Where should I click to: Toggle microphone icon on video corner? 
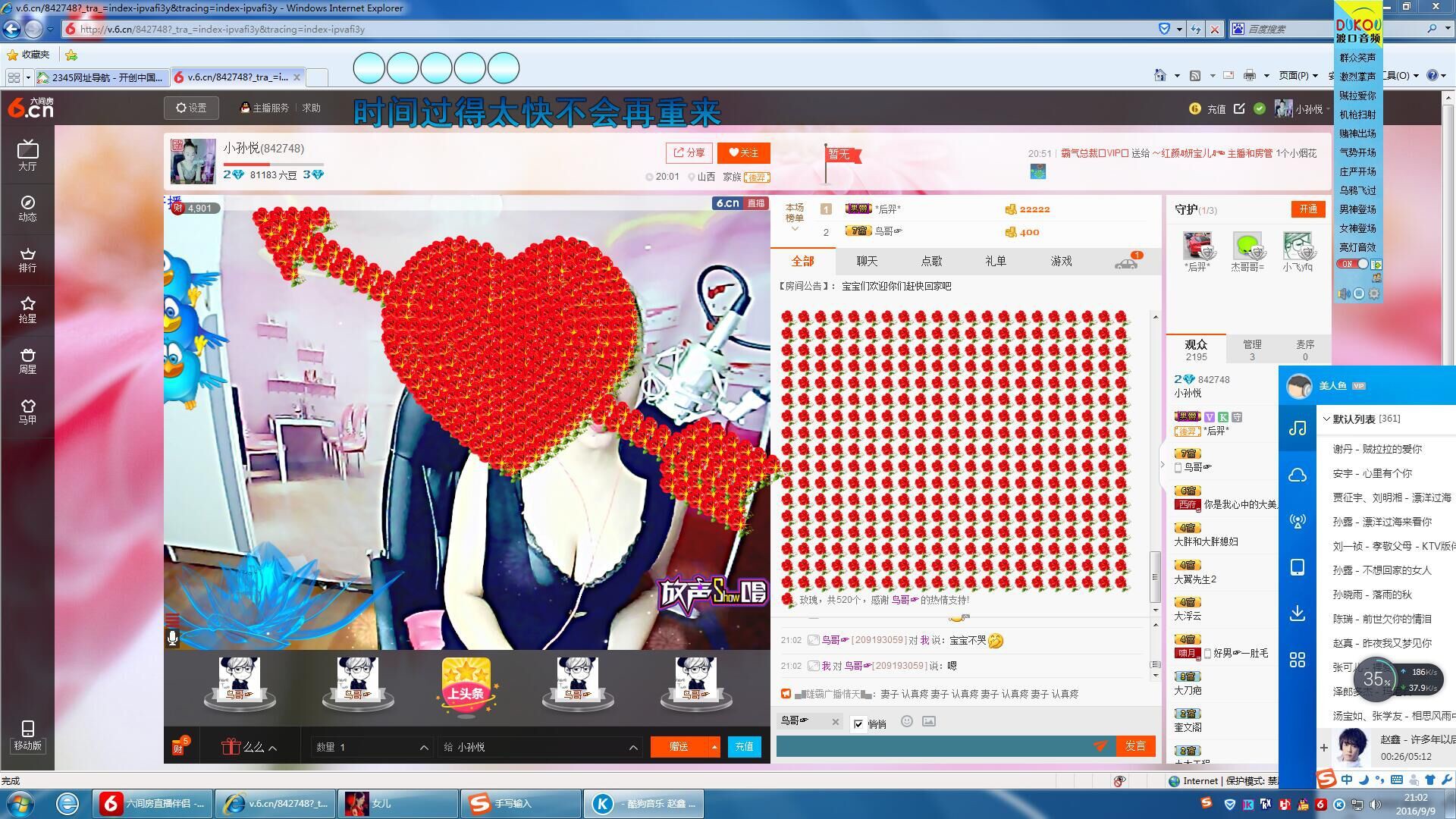[173, 639]
